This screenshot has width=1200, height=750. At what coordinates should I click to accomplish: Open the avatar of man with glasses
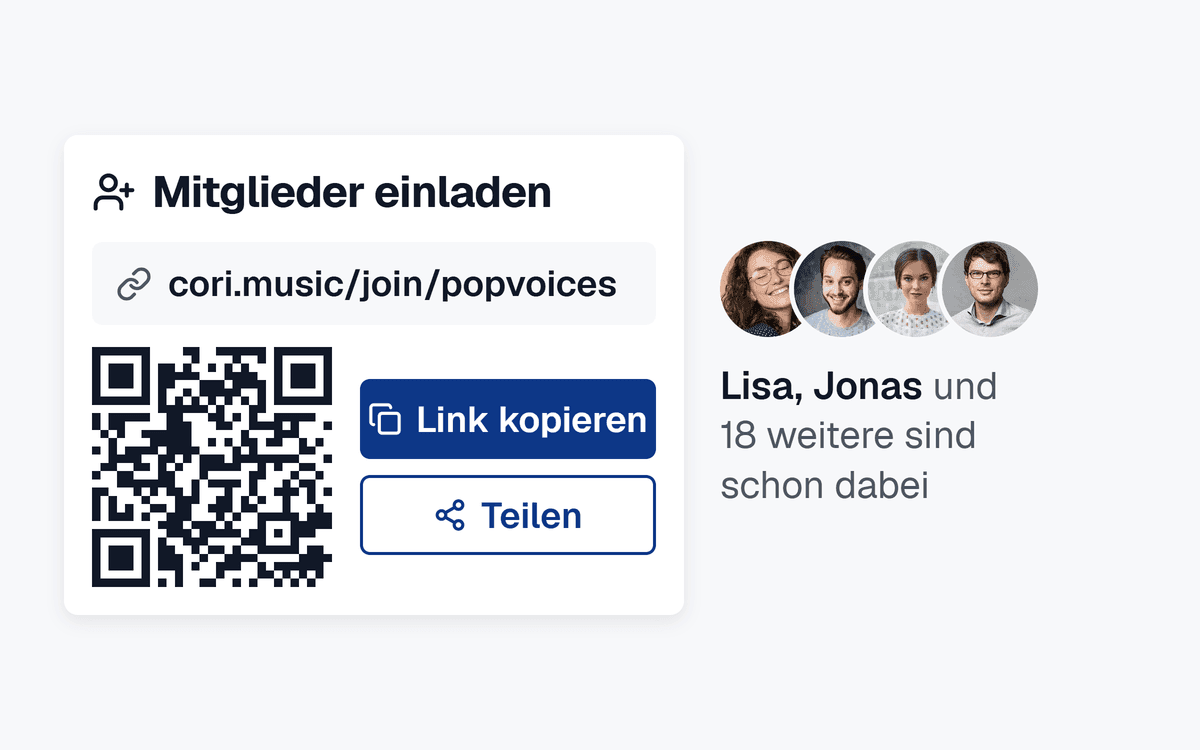click(990, 289)
